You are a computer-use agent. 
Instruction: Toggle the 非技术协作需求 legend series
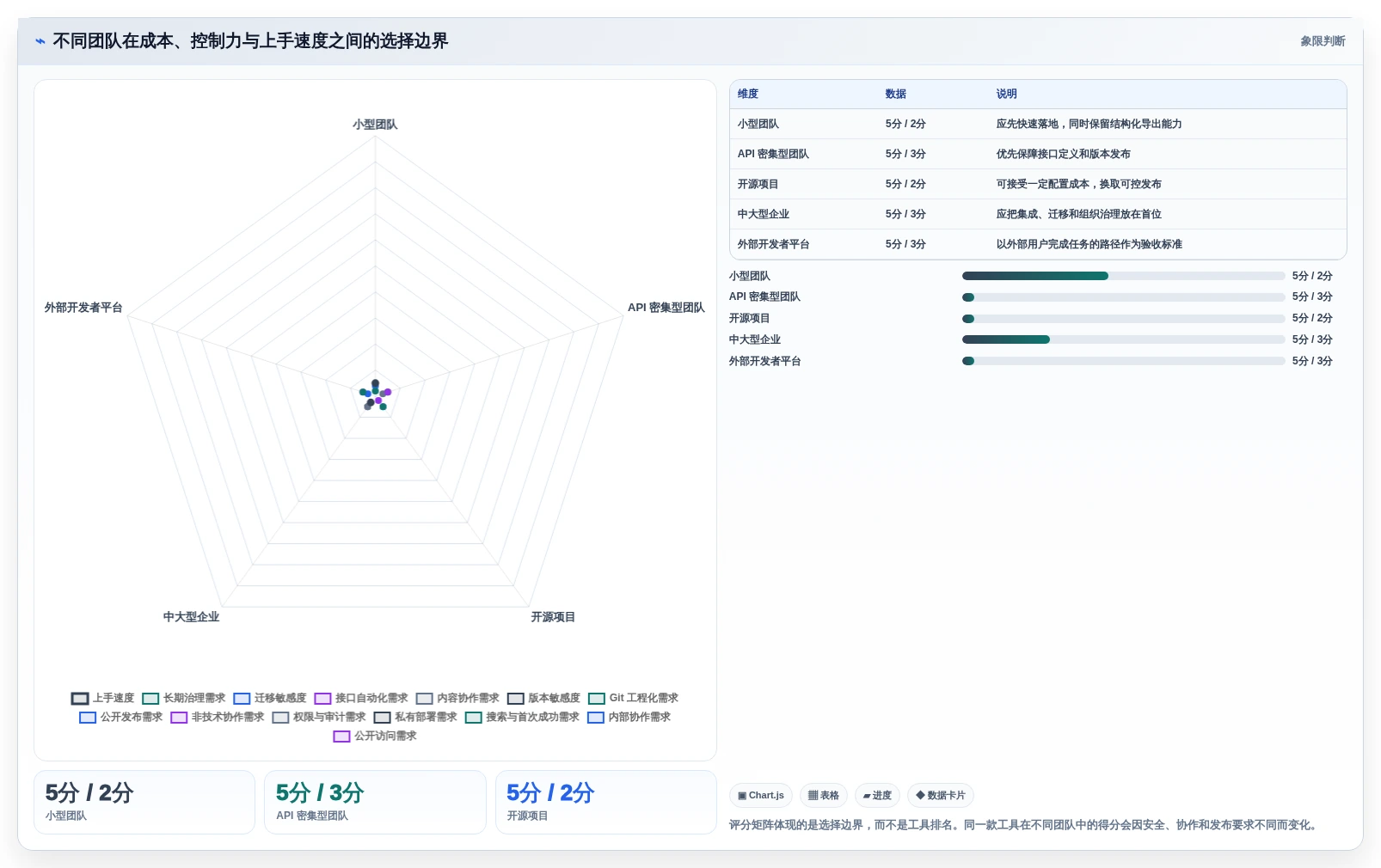[217, 717]
